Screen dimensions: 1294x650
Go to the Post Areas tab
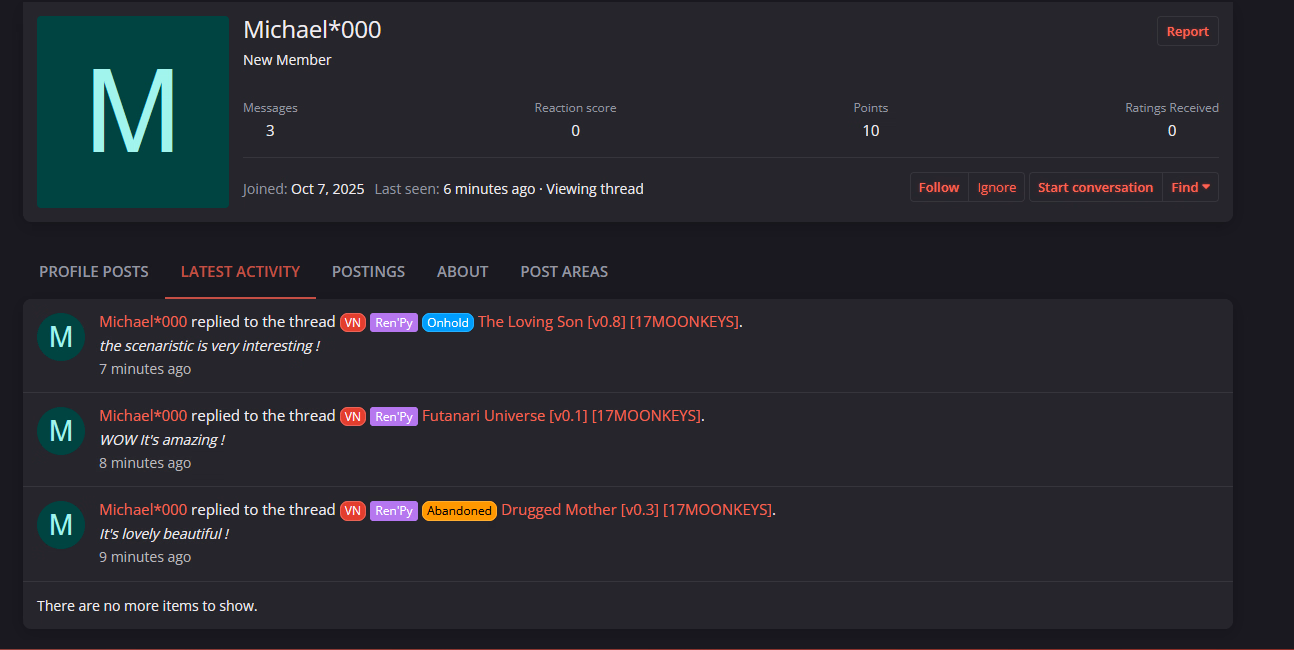click(x=564, y=271)
